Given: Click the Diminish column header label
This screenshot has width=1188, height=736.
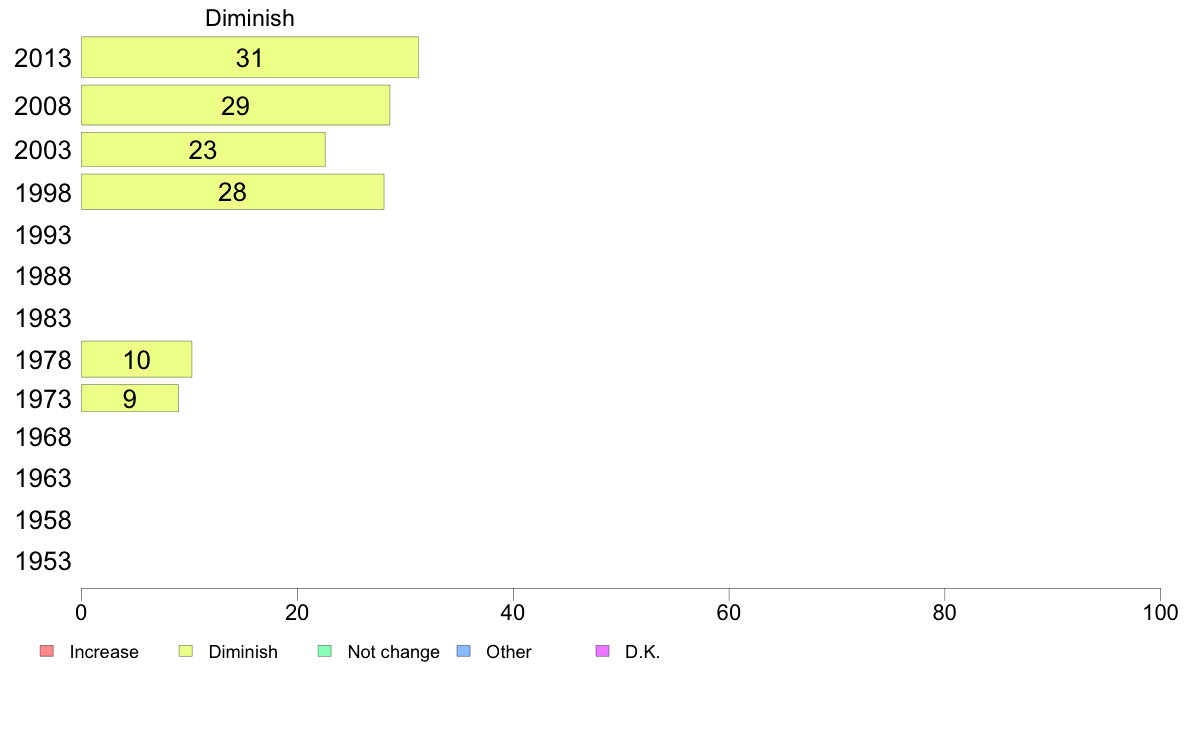Looking at the screenshot, I should [250, 17].
